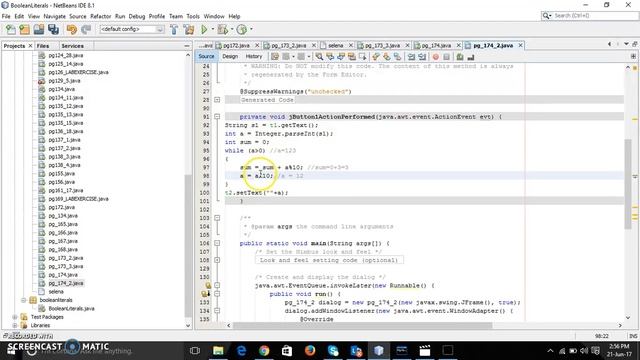Minimize the Projects window group
The width and height of the screenshot is (640, 360).
tap(187, 46)
